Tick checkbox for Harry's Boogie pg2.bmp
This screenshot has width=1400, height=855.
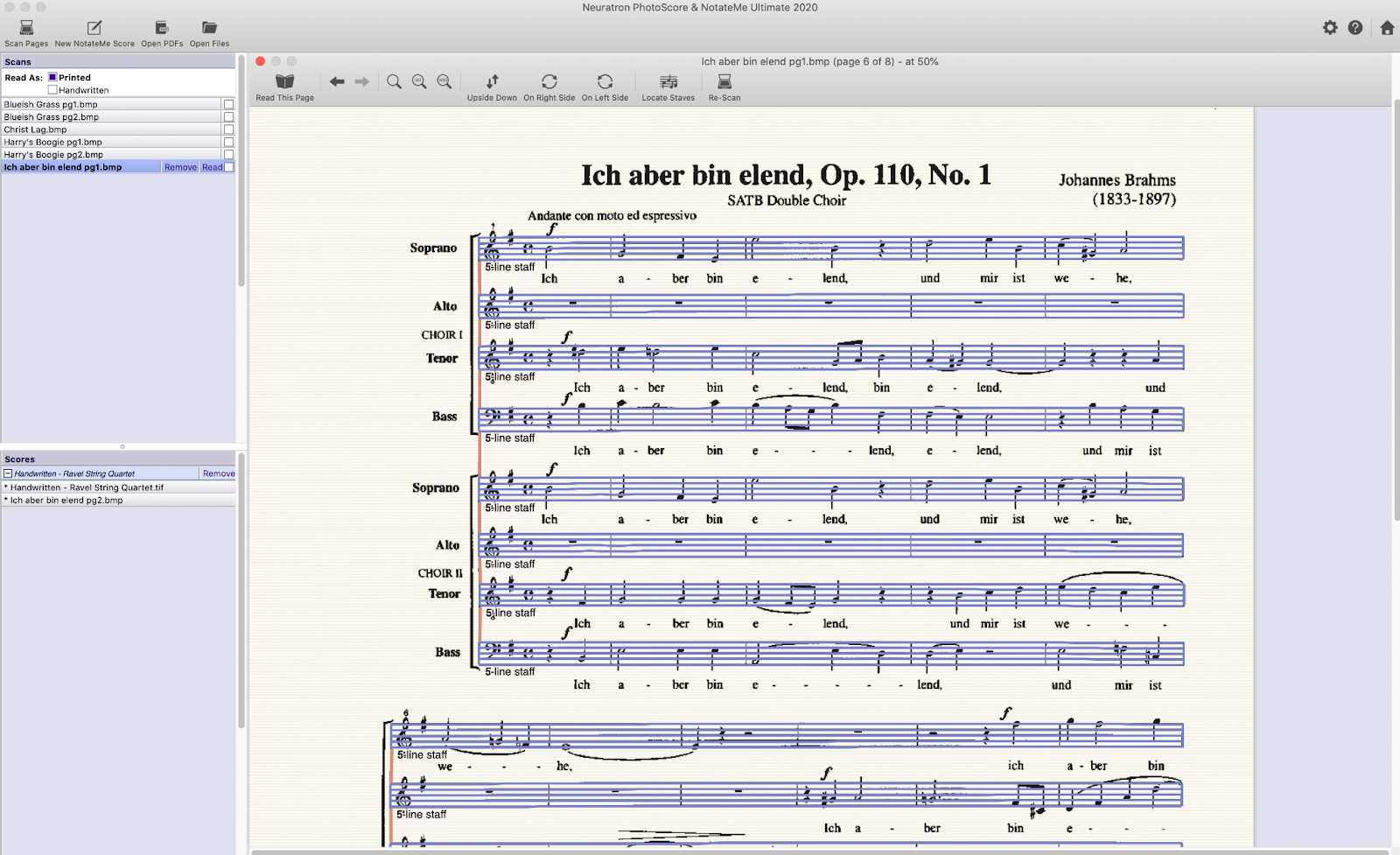(228, 155)
